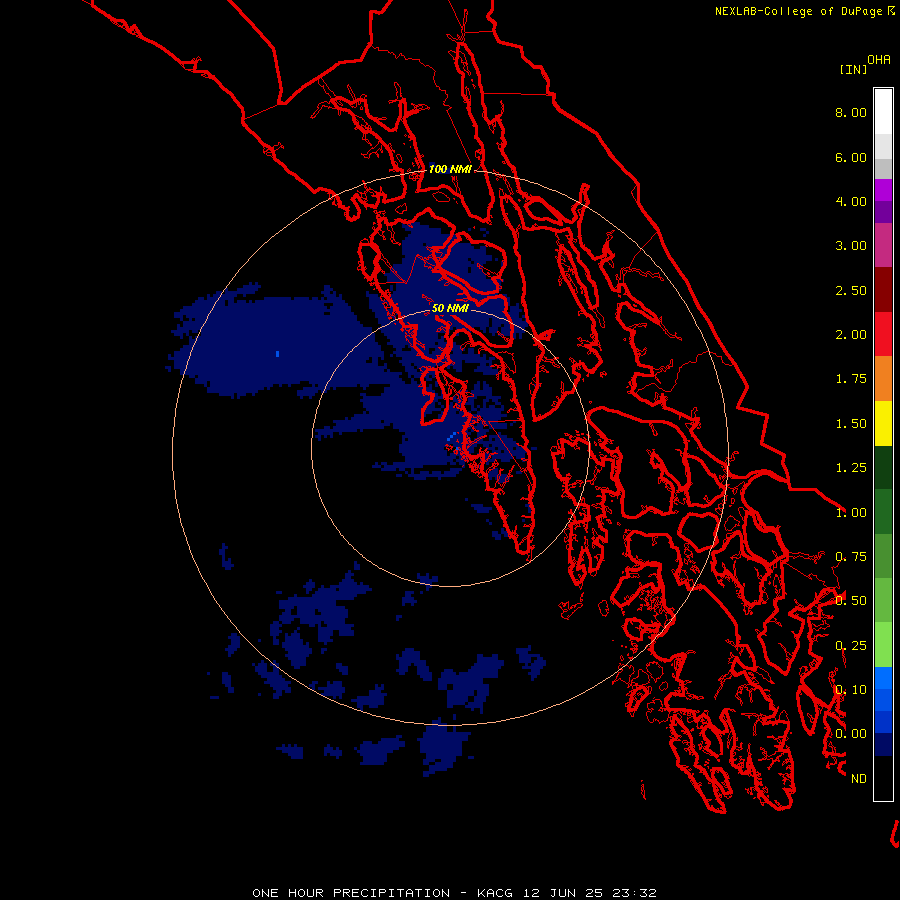Click the 2.00 legend value
Screen dimensions: 900x900
coord(851,335)
